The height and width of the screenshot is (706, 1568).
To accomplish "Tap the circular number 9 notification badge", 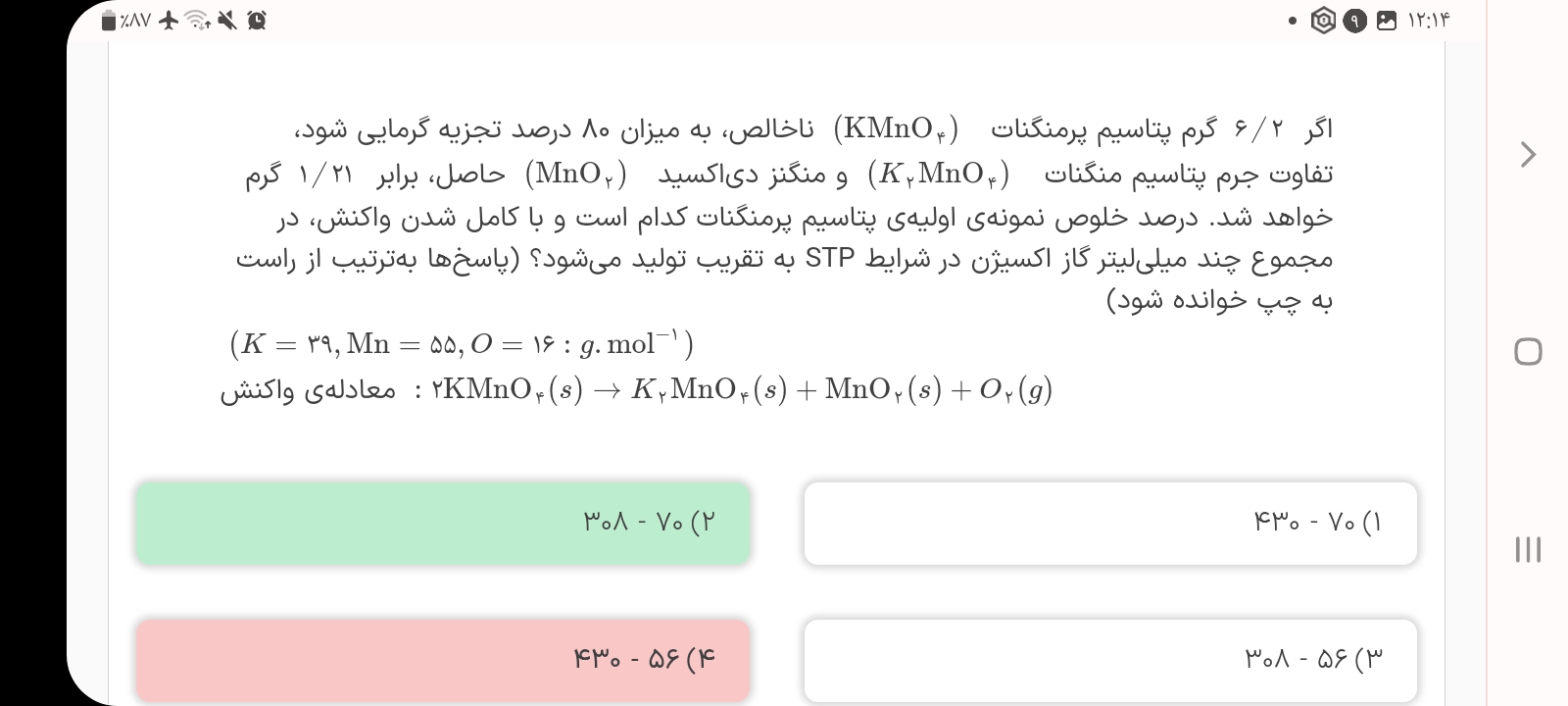I will [x=1354, y=21].
